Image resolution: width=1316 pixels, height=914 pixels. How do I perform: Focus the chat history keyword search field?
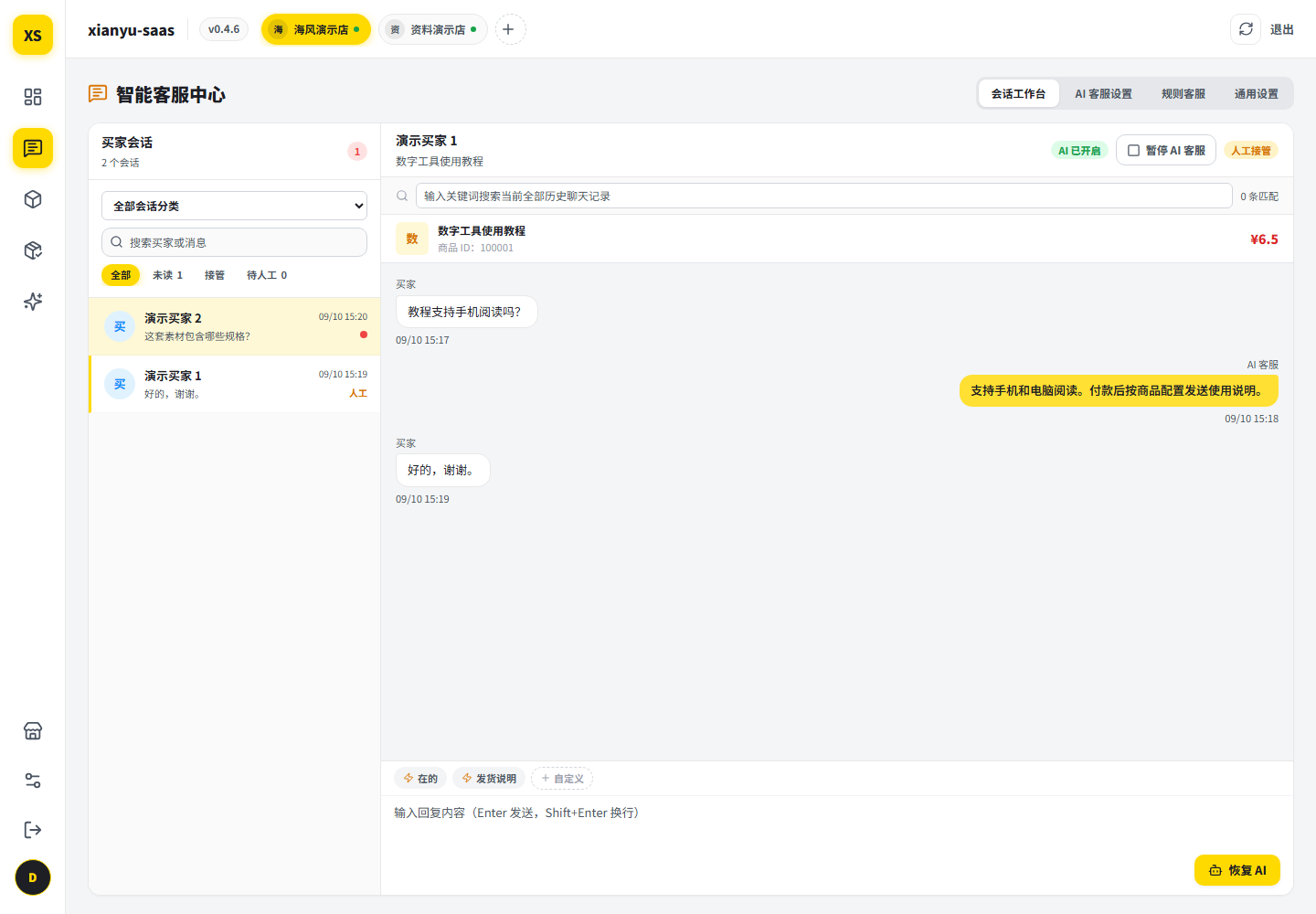coord(824,196)
